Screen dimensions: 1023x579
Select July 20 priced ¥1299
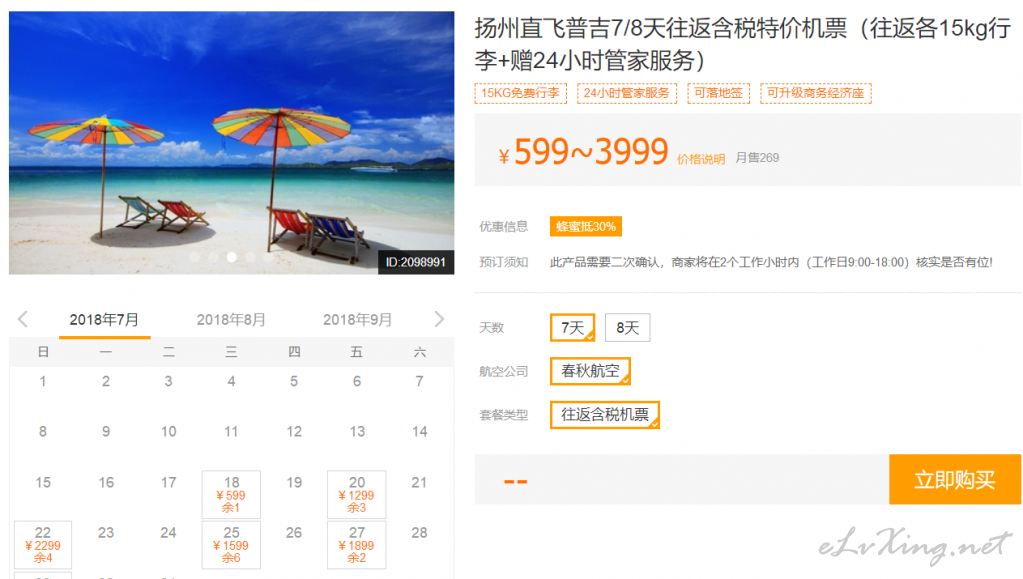click(356, 494)
